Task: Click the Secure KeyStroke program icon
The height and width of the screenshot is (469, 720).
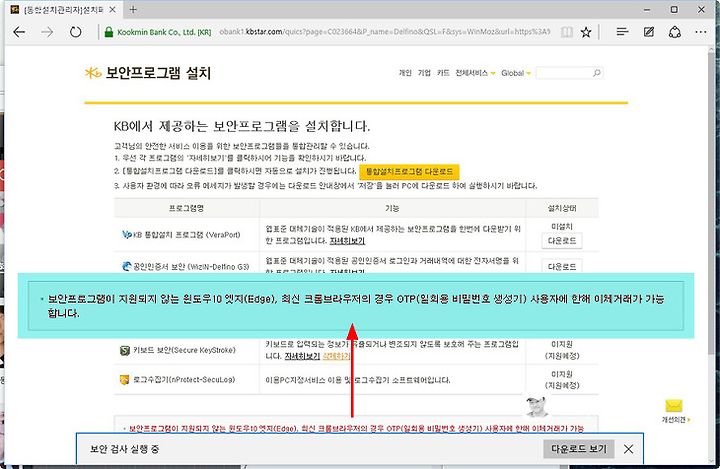Action: [124, 350]
